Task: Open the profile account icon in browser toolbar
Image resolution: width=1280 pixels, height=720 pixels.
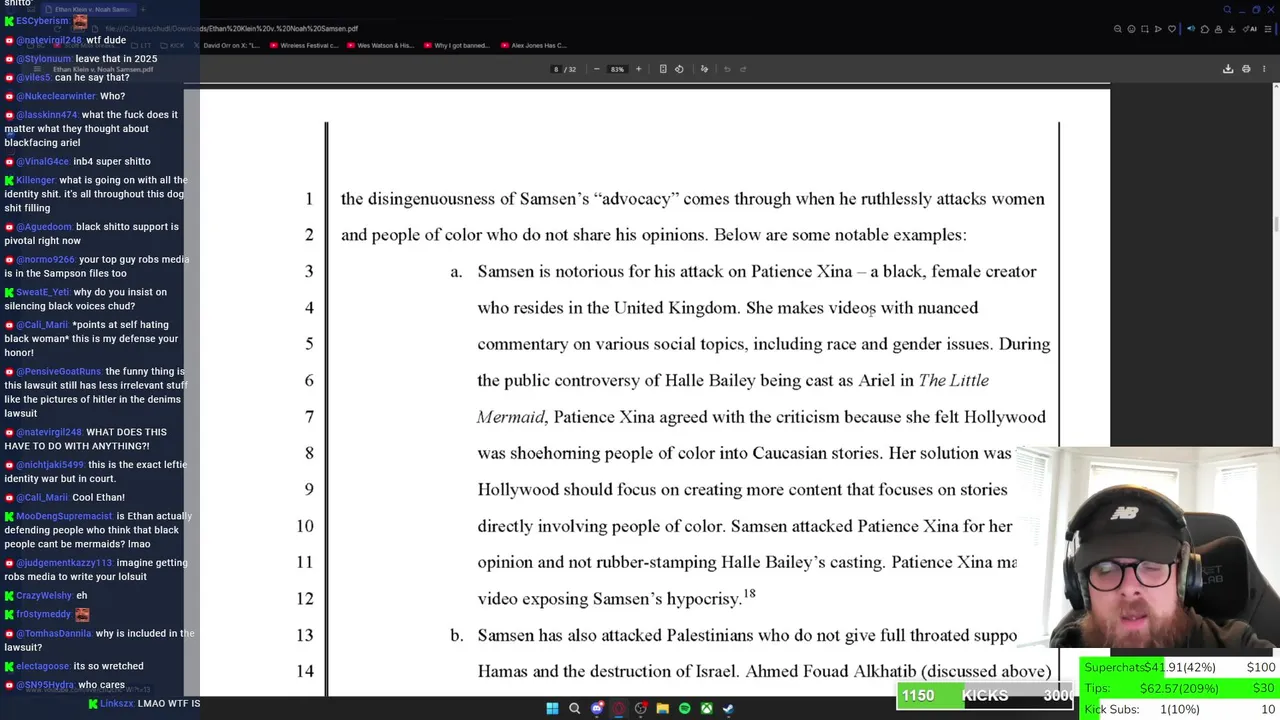Action: point(1218,29)
